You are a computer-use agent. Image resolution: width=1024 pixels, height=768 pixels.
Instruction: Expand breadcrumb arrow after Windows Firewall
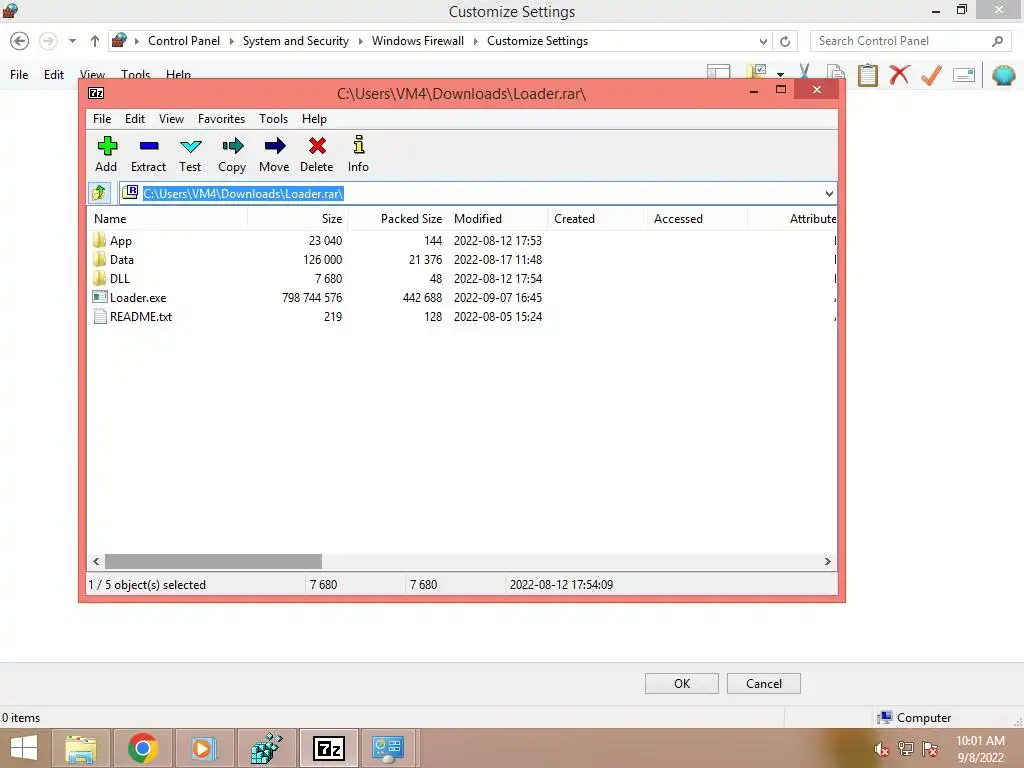click(x=475, y=41)
